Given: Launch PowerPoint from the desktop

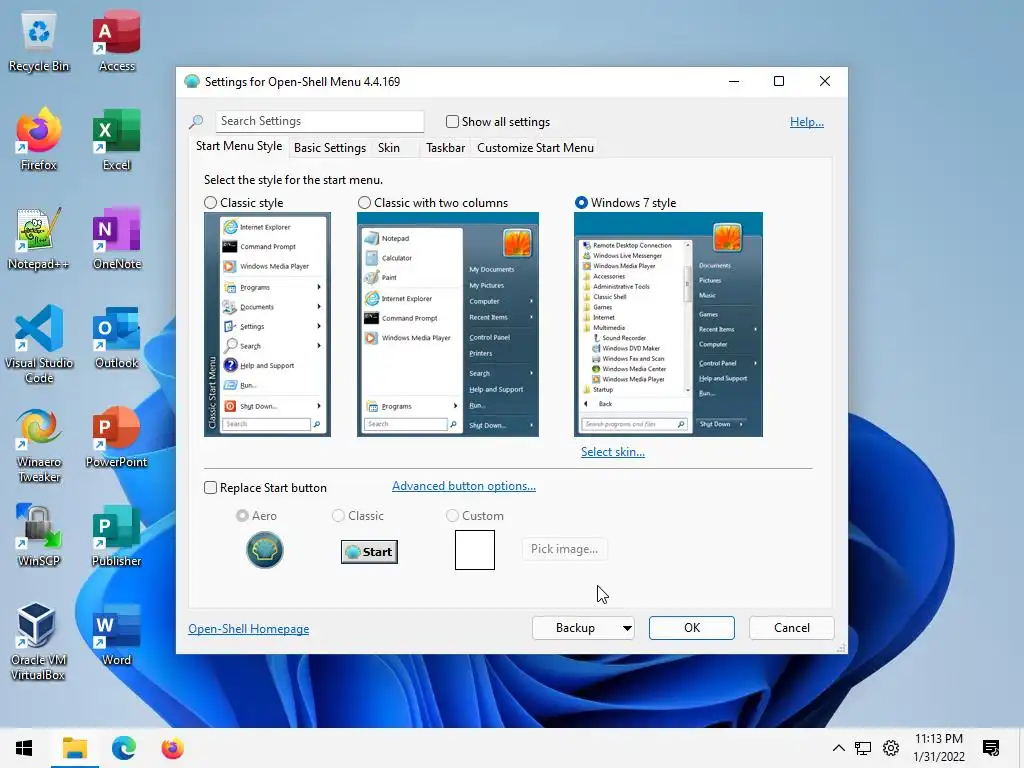Looking at the screenshot, I should click(x=117, y=437).
